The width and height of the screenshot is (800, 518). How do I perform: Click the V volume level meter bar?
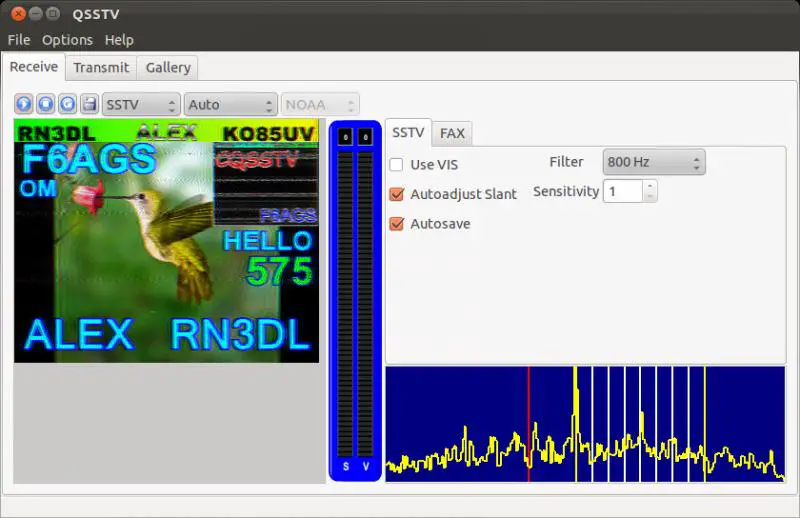click(365, 304)
